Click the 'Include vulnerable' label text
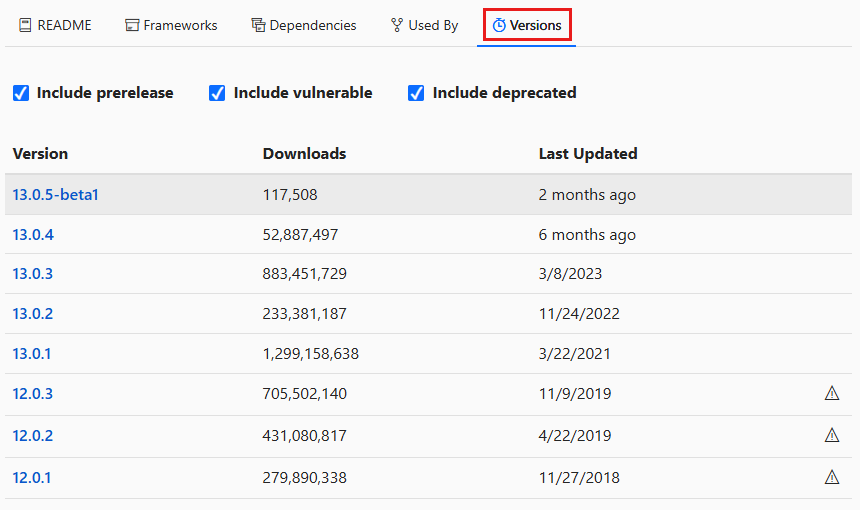The height and width of the screenshot is (510, 860). click(x=303, y=93)
